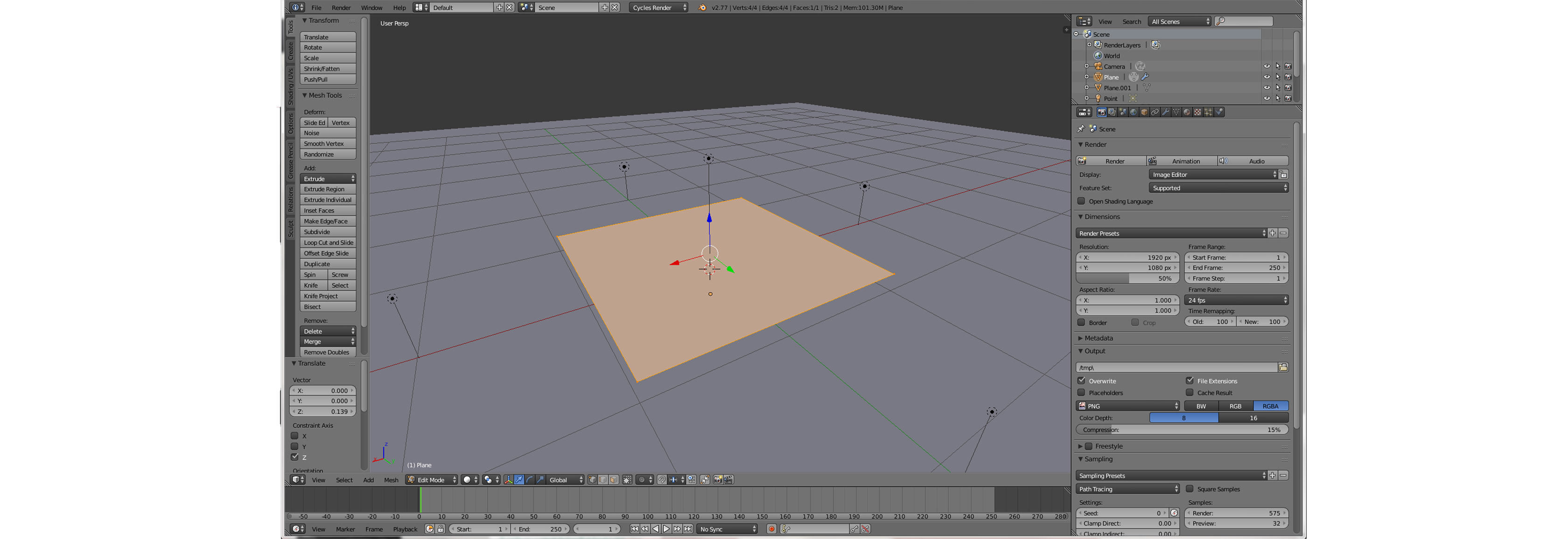
Task: Open the 24 fps frame rate dropdown
Action: pyautogui.click(x=1236, y=300)
